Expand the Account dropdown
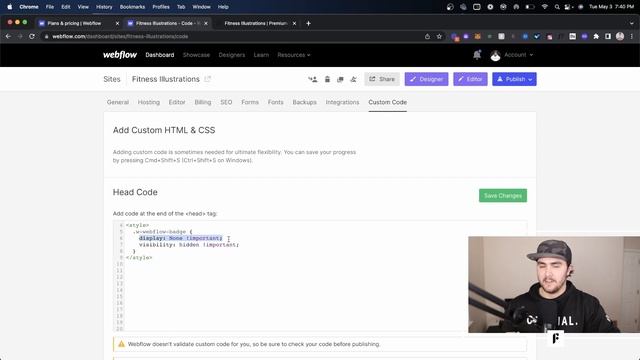Screen dimensions: 640x360 pyautogui.click(x=518, y=55)
